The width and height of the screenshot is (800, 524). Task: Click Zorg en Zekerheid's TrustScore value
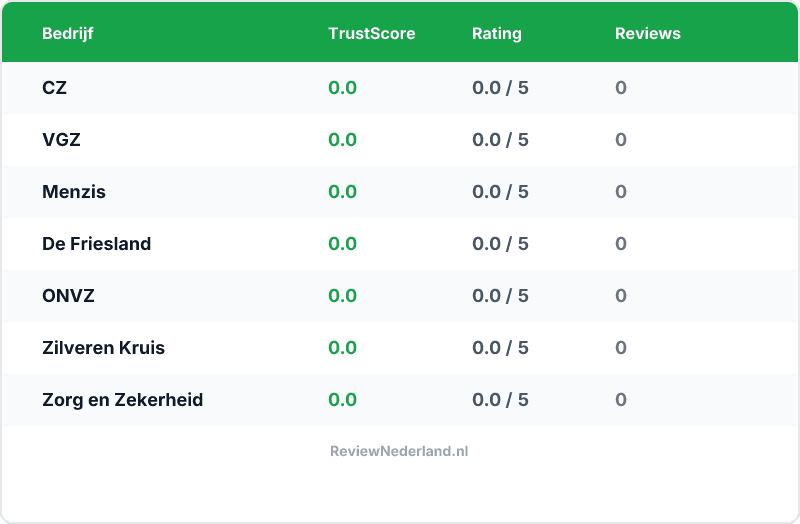[342, 400]
